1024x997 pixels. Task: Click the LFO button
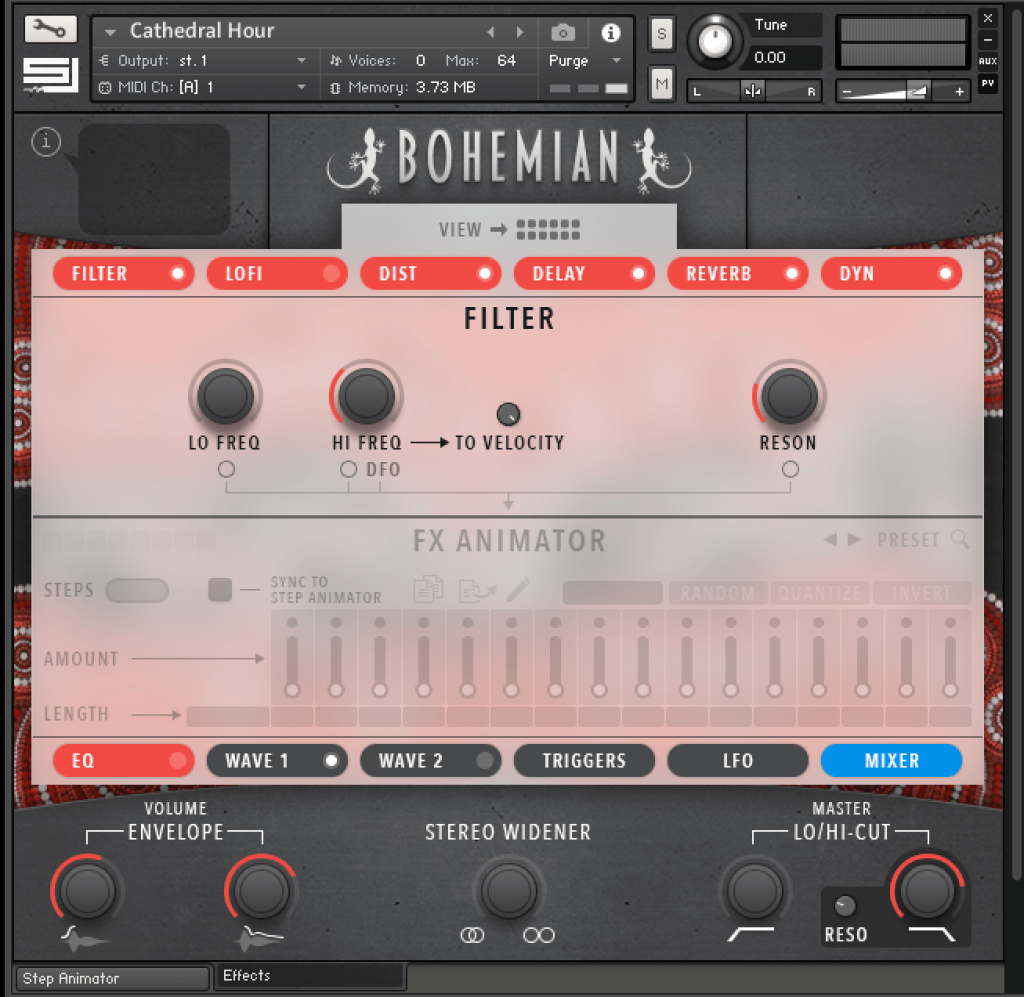pos(738,761)
